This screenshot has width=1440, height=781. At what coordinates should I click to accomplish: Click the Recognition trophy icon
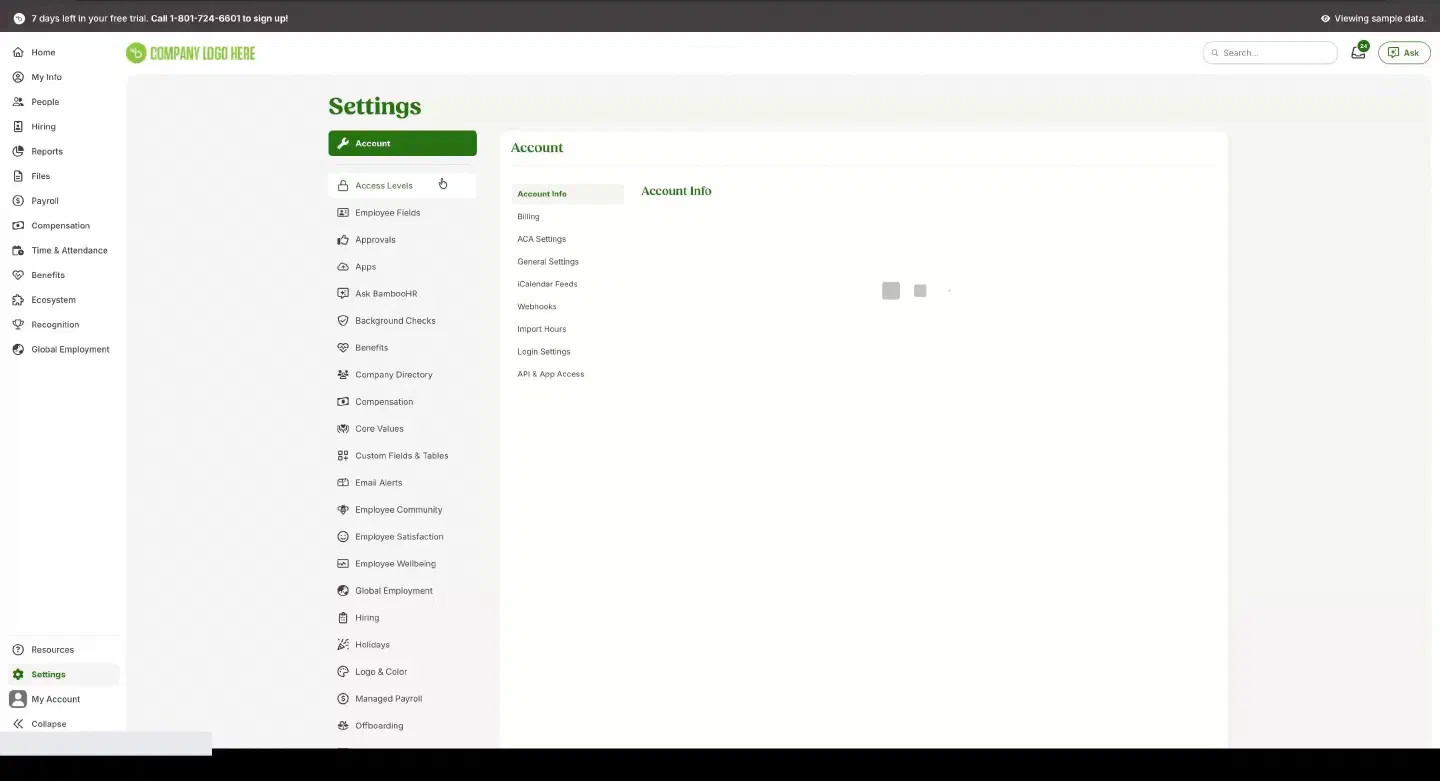tap(18, 325)
